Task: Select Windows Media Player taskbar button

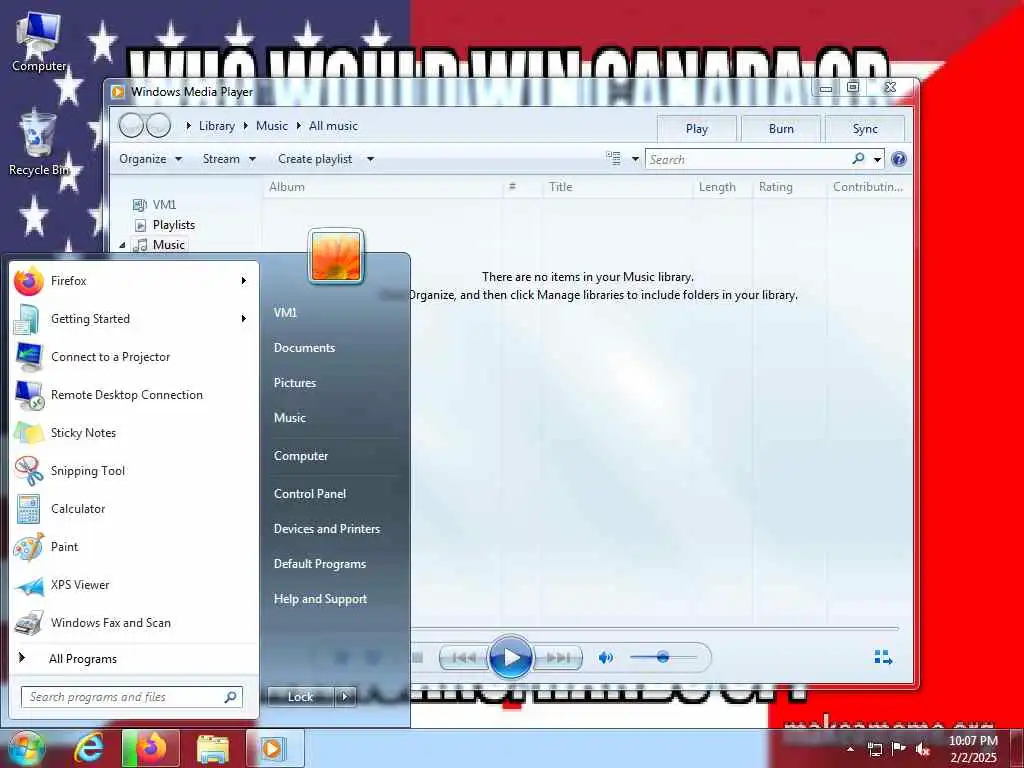Action: (x=275, y=748)
